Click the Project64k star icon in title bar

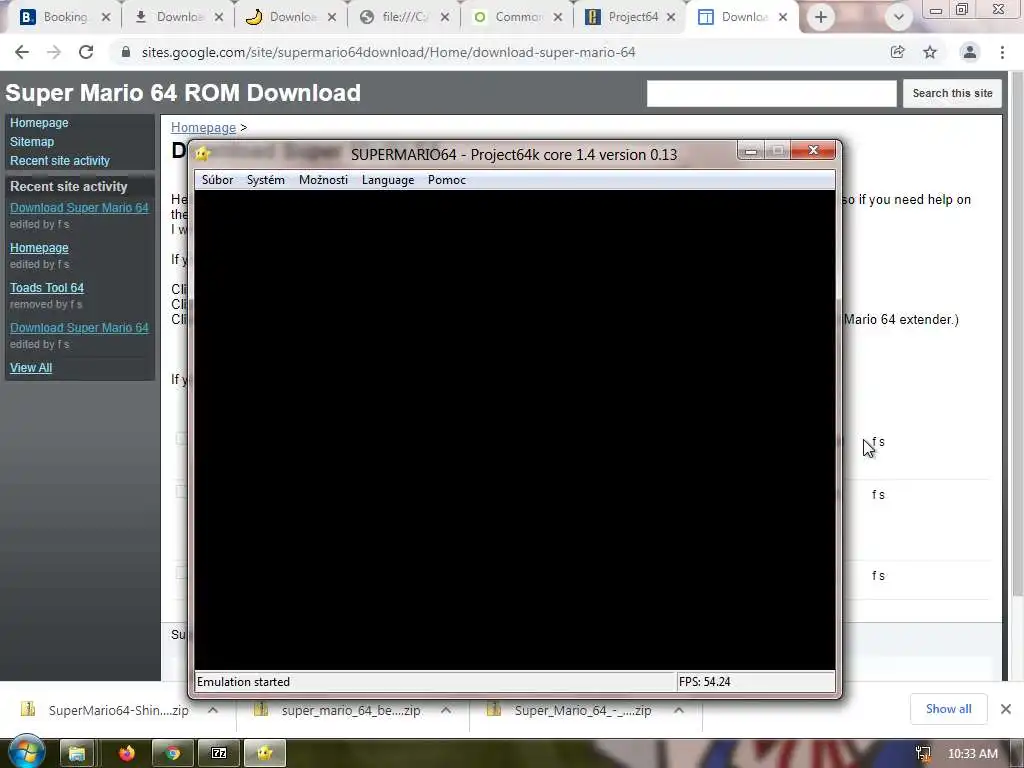click(202, 154)
